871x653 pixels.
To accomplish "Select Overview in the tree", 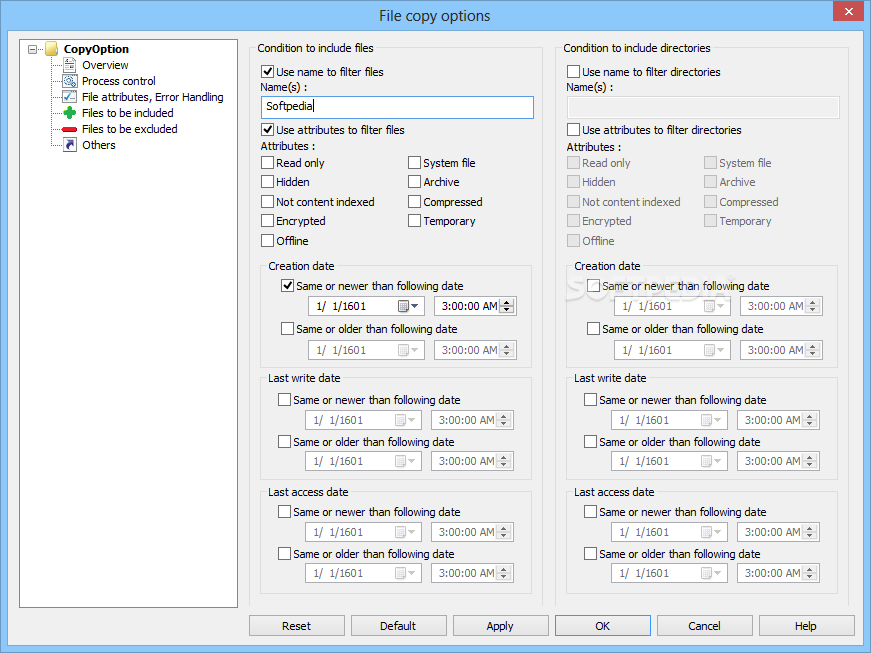I will point(105,65).
